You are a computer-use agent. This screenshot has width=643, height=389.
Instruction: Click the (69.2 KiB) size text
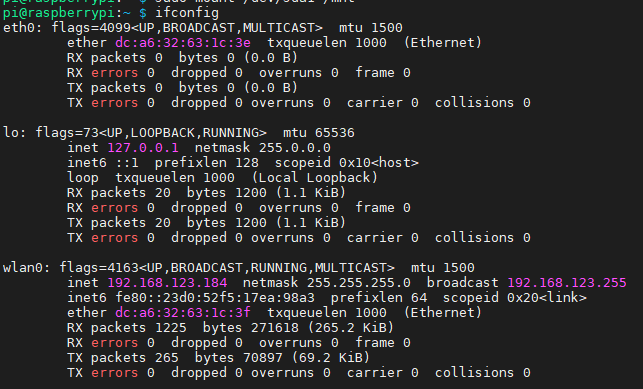(331, 358)
